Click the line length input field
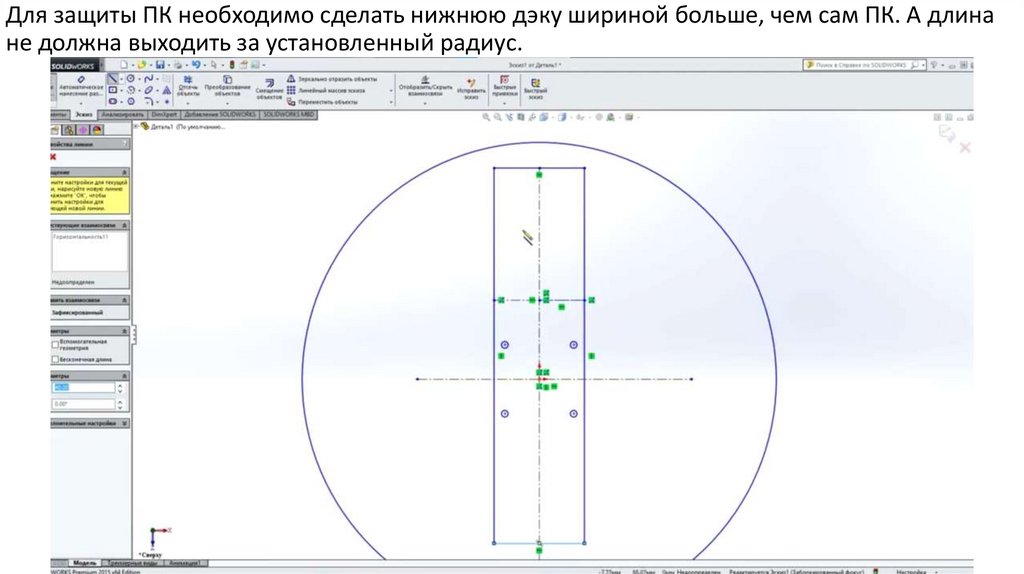The width and height of the screenshot is (1024, 574). 84,387
